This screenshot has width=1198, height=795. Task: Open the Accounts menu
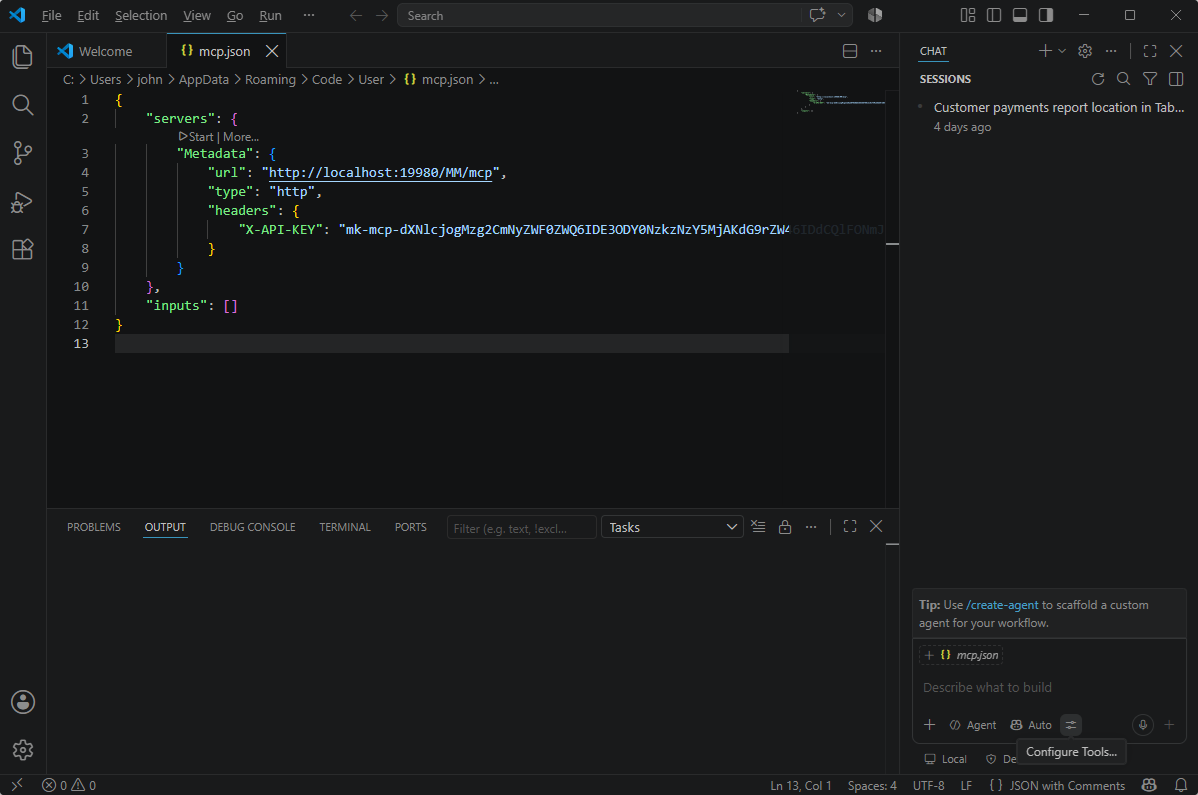23,702
